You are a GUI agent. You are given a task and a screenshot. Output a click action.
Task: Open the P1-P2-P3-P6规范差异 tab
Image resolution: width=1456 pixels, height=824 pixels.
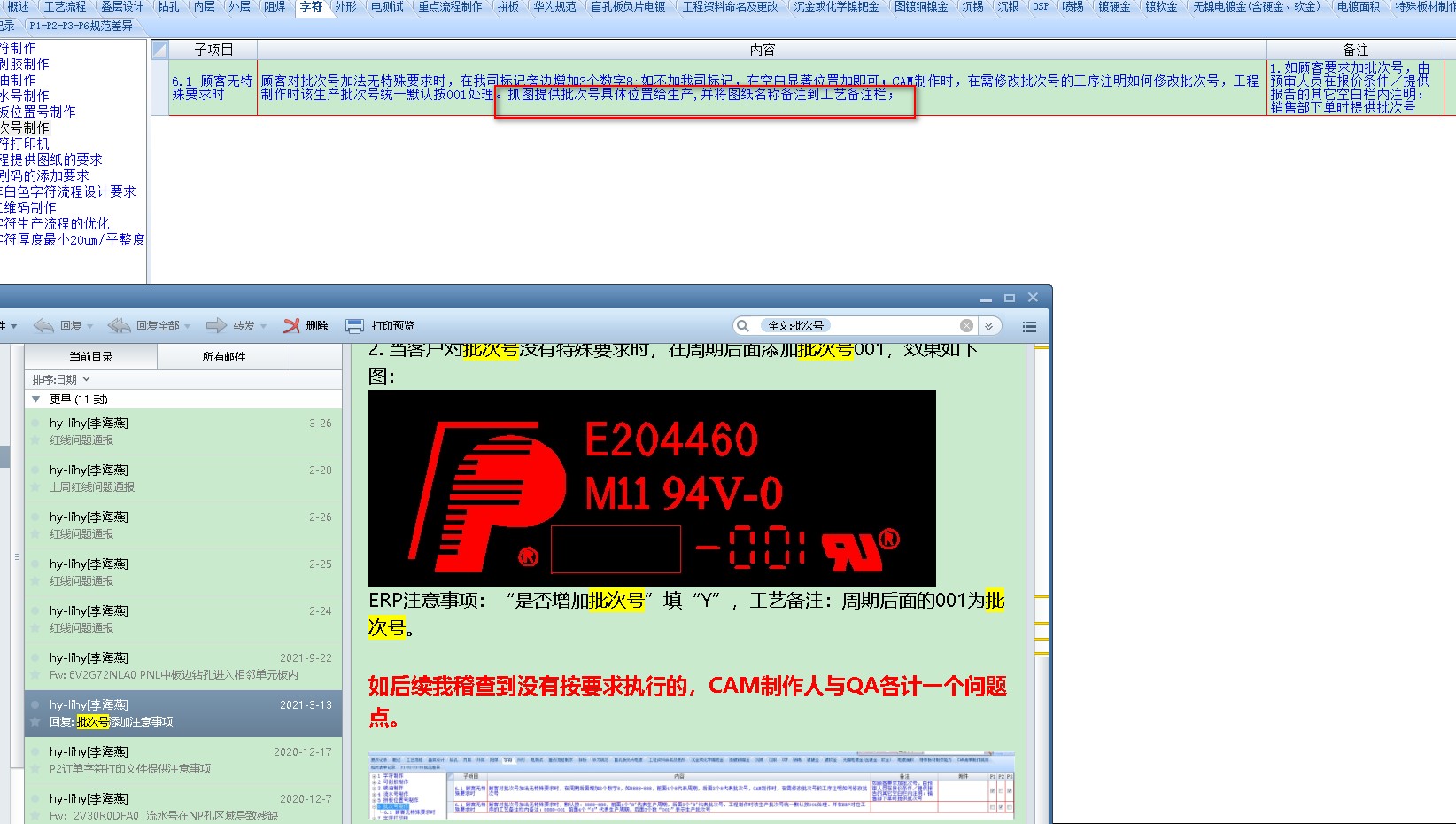point(81,26)
